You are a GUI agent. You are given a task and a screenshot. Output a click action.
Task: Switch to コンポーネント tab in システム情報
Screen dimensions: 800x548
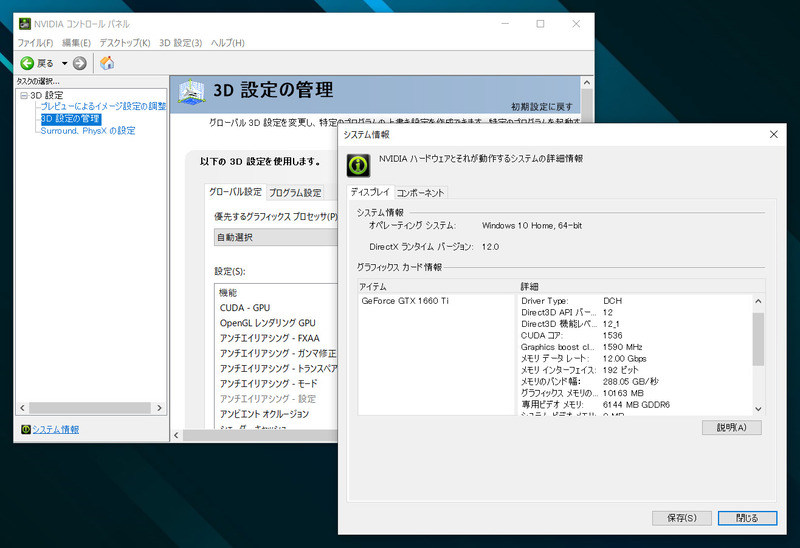[420, 193]
